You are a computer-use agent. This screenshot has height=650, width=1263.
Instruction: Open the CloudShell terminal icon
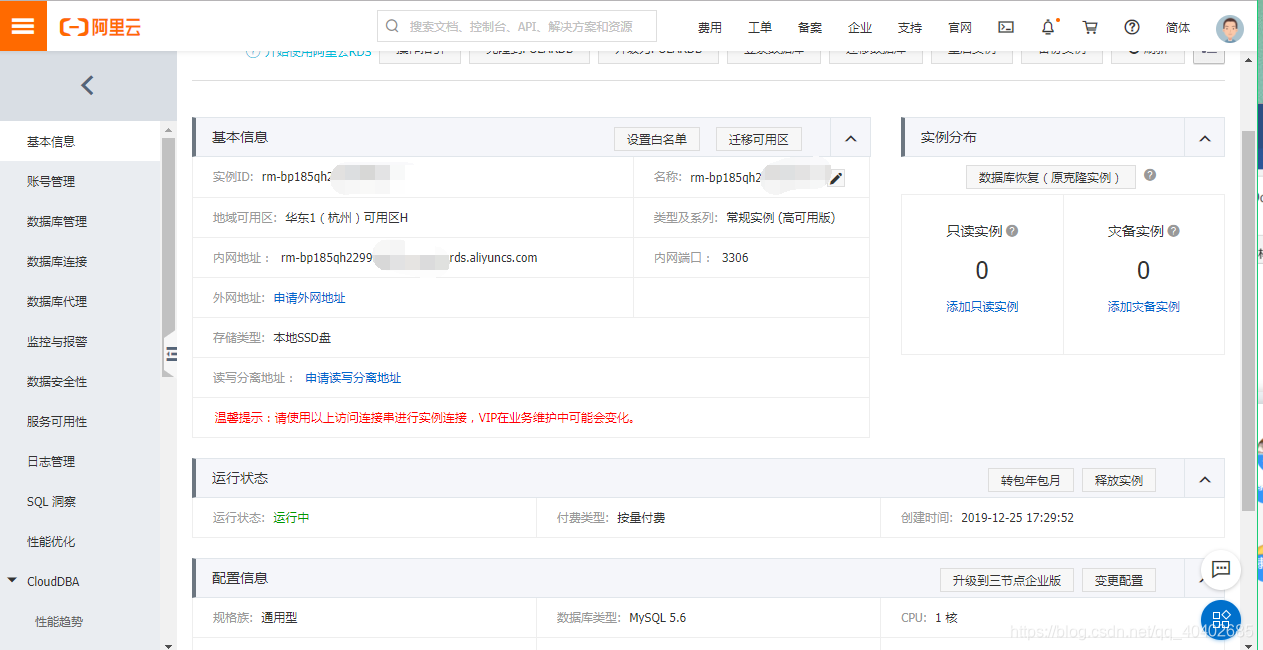1006,27
